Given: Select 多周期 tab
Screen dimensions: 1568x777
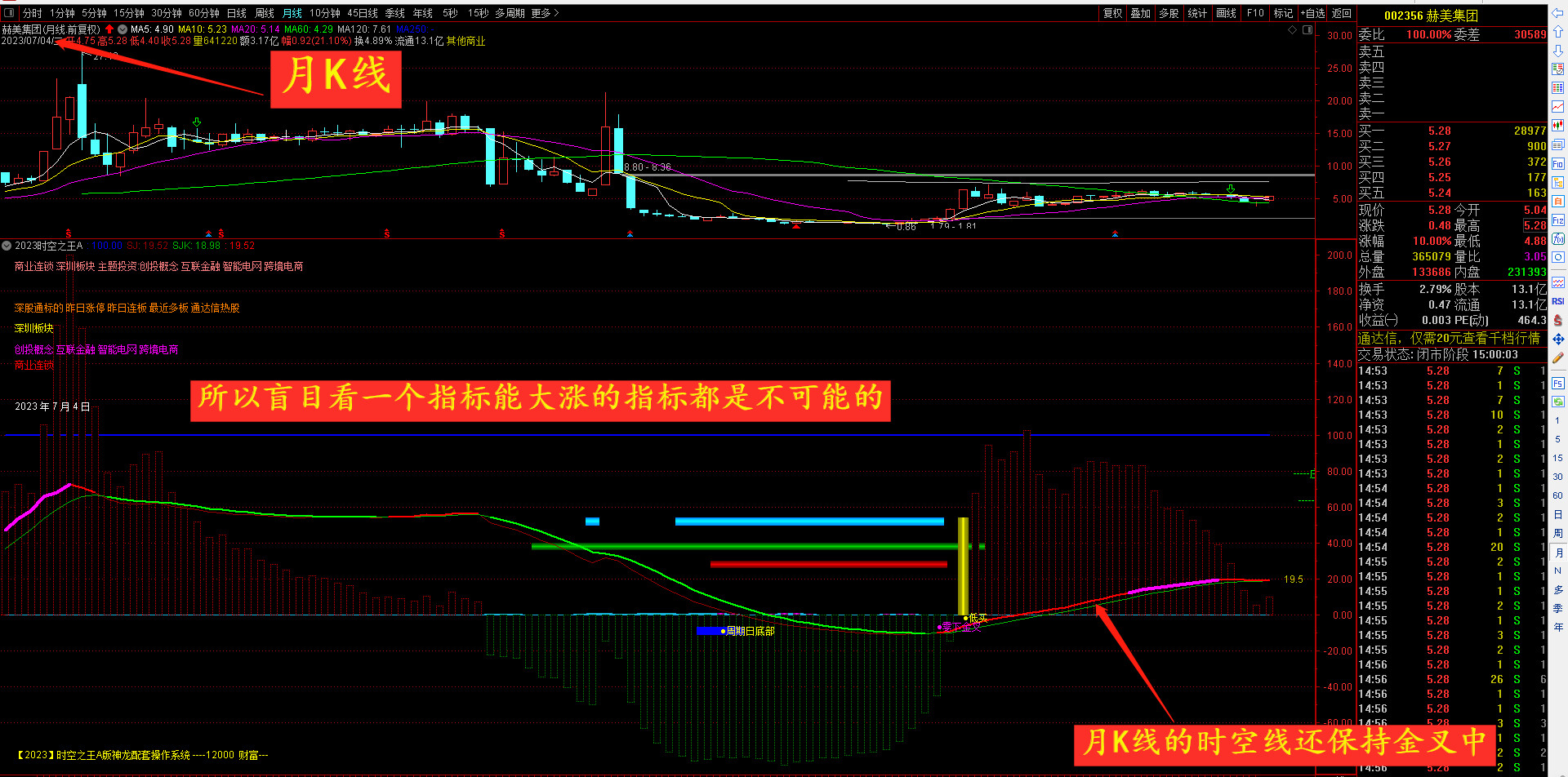Looking at the screenshot, I should 510,13.
